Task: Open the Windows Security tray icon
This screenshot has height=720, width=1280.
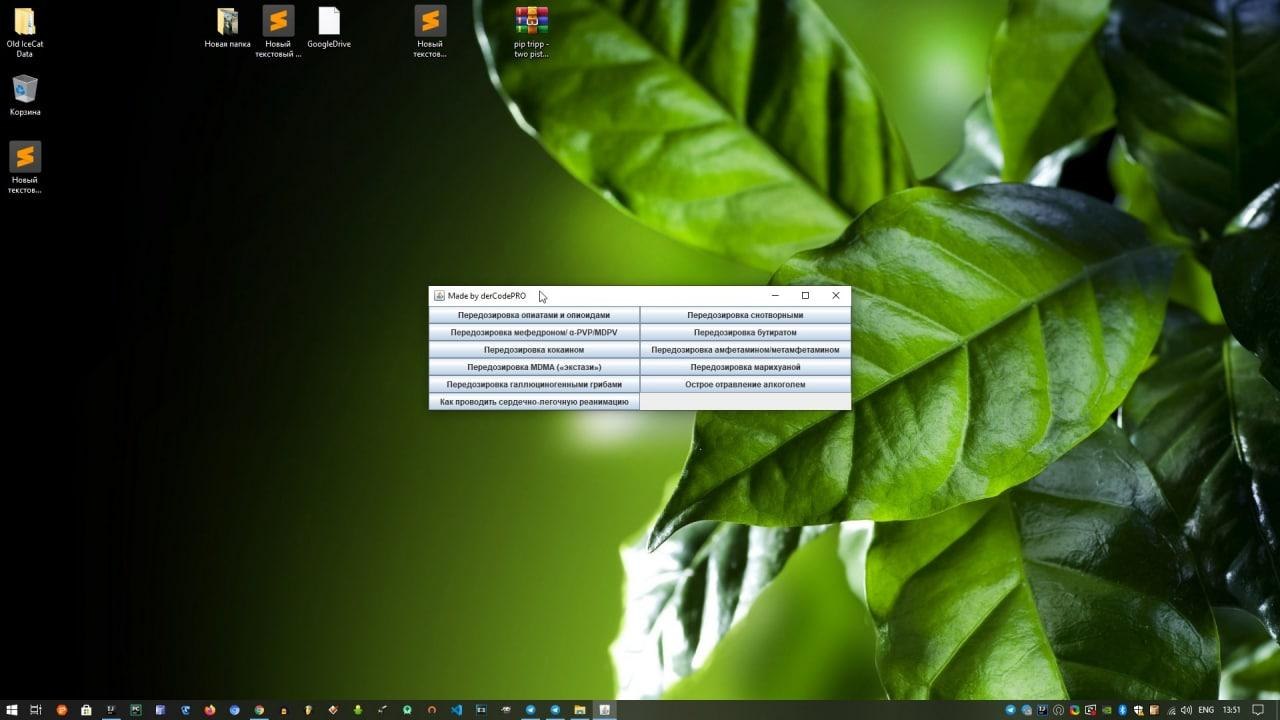Action: click(1139, 710)
